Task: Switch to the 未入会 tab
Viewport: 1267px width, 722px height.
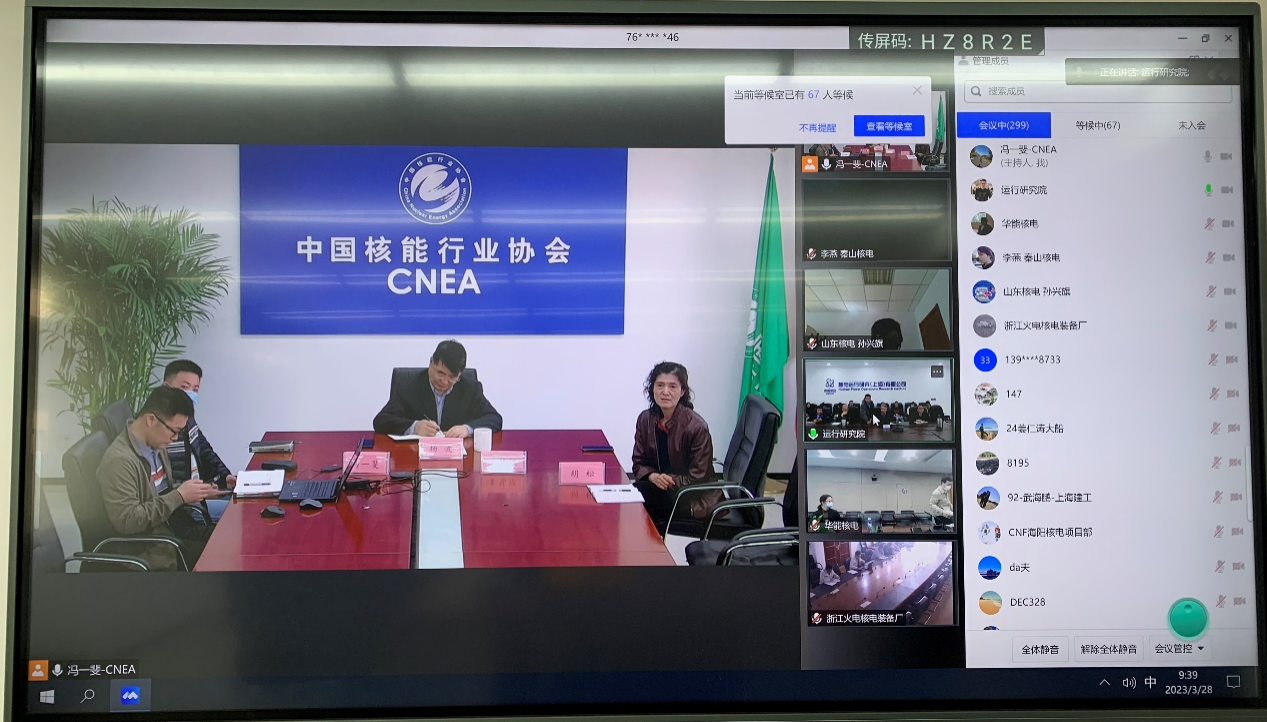Action: coord(1191,125)
